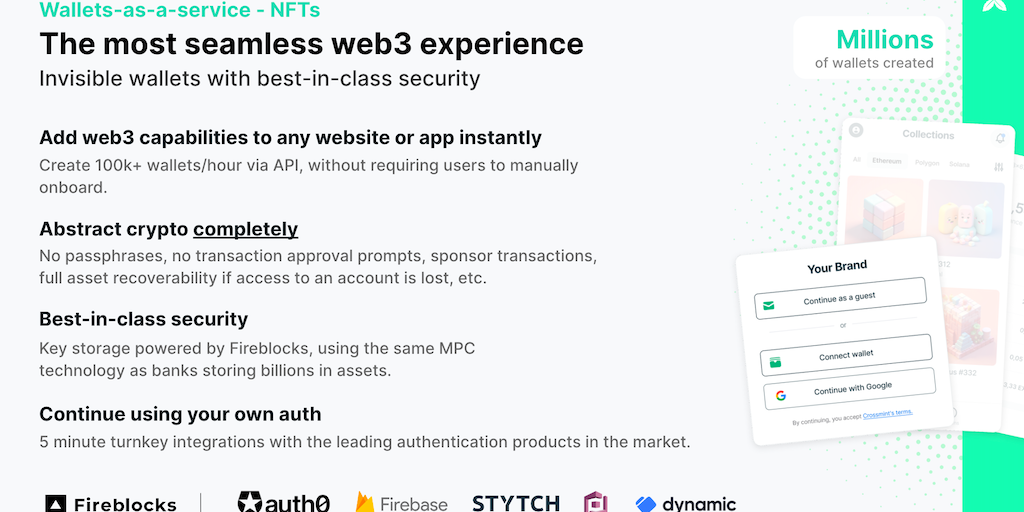1024x512 pixels.
Task: Click the purple cube logo beside Stytch
Action: click(x=596, y=502)
